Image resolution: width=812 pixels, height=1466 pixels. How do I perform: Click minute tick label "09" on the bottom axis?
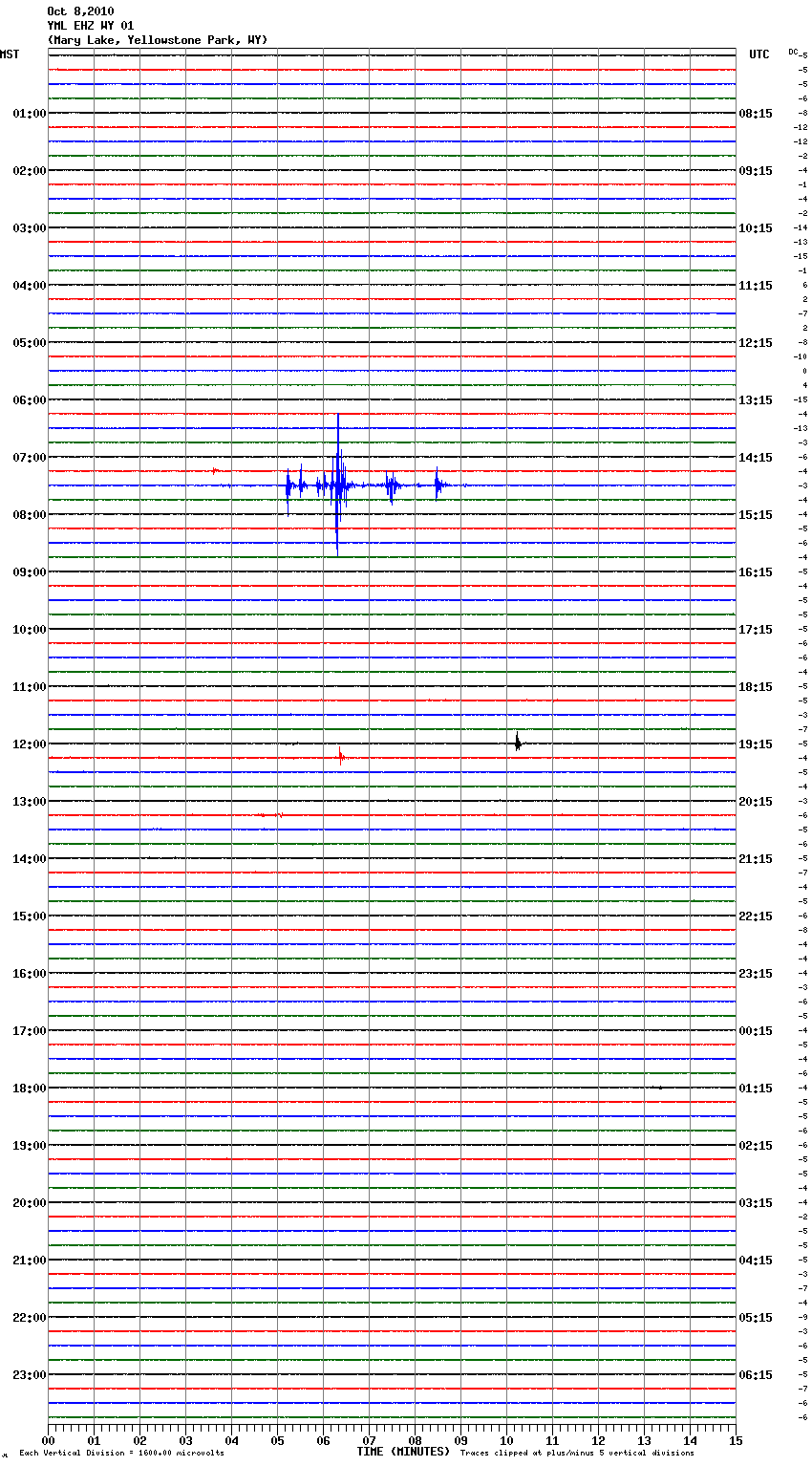pos(460,1440)
